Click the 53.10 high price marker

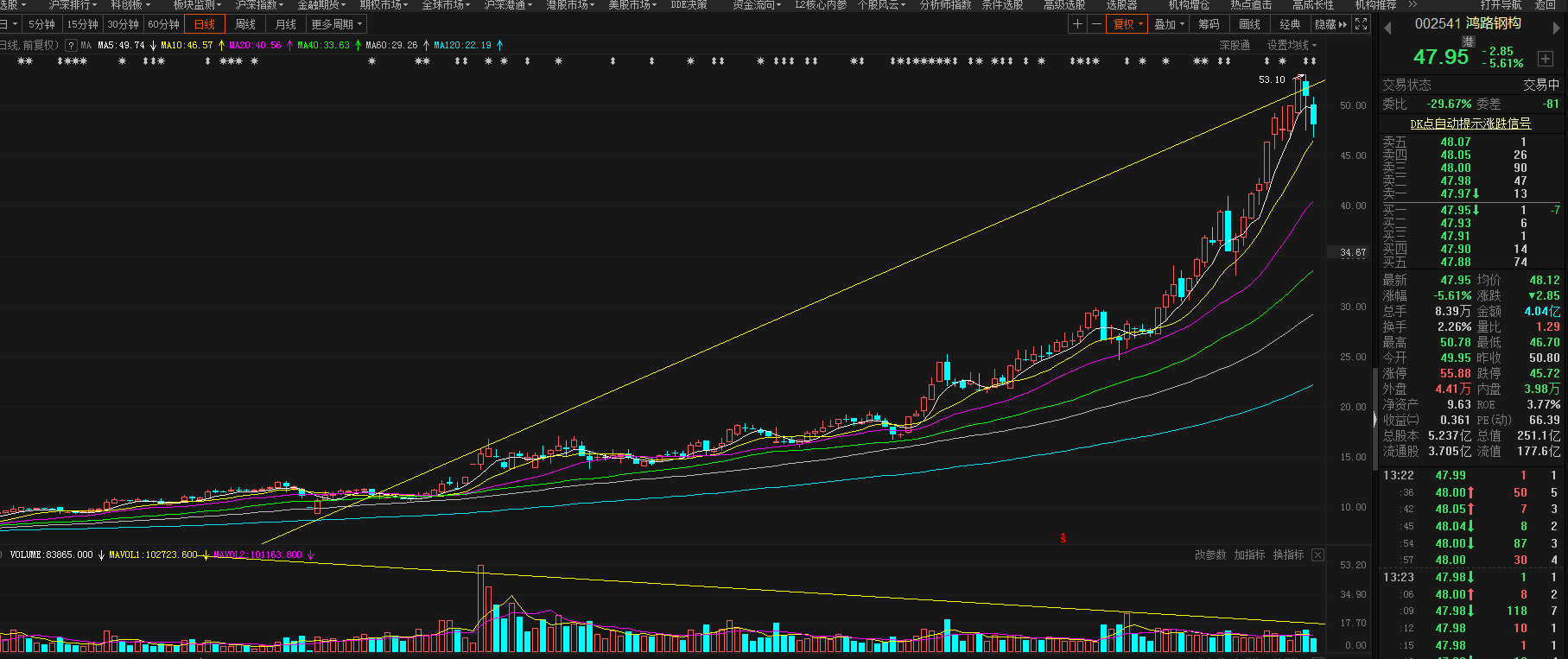[x=1272, y=79]
